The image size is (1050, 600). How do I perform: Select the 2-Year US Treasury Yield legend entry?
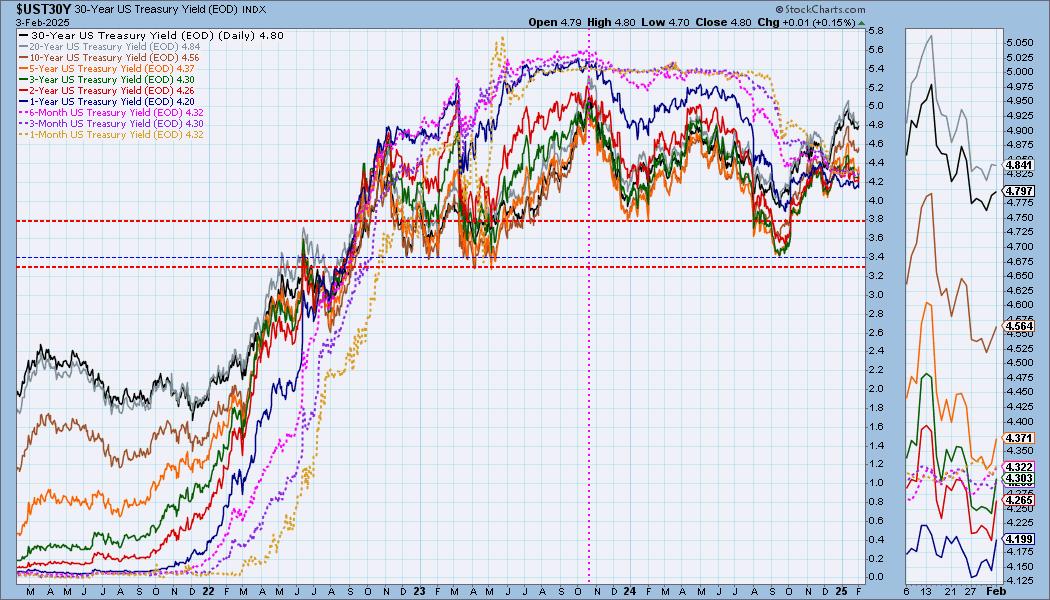coord(107,90)
